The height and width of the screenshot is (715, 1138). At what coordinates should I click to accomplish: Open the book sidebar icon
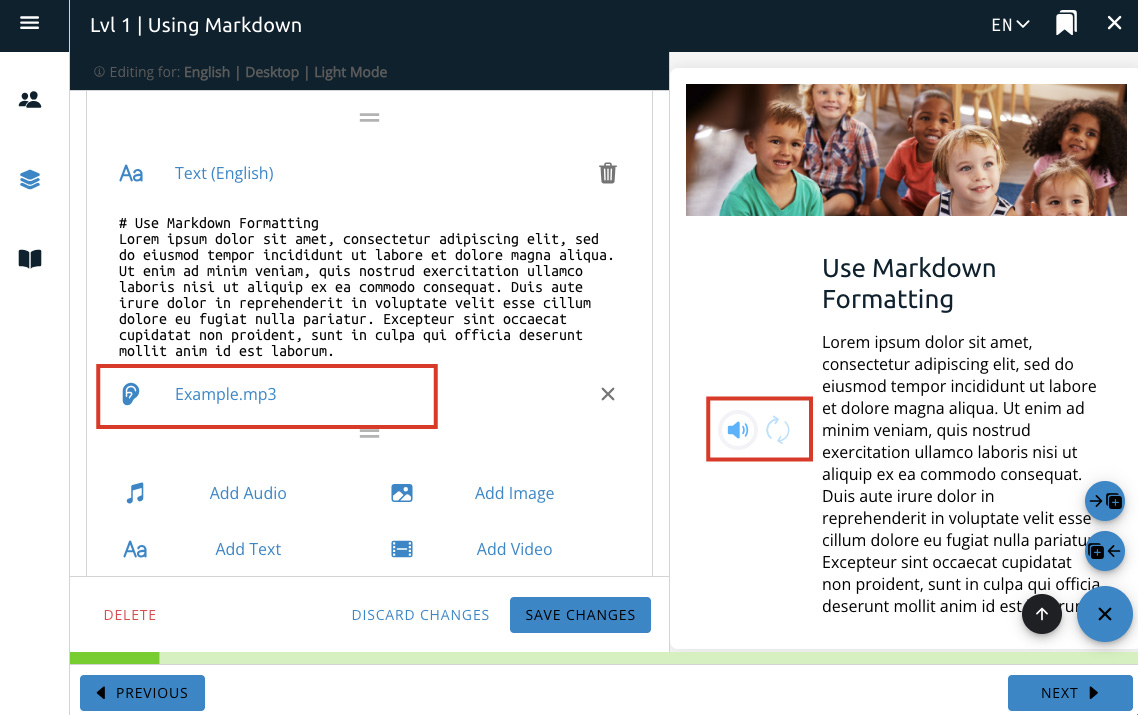coord(30,259)
